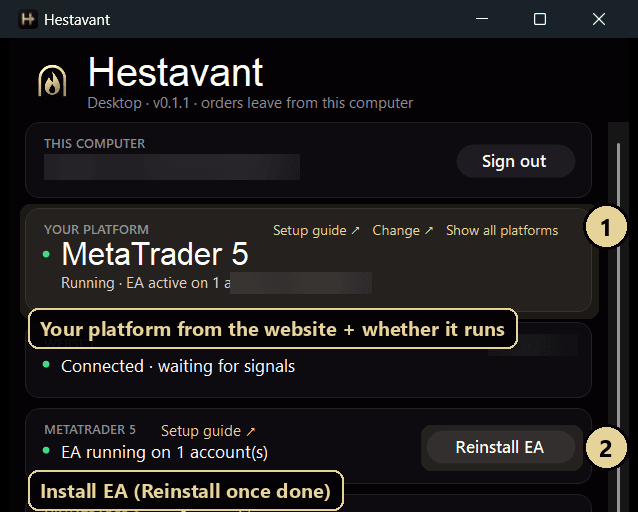Select the MetaTrader 5 platform heading
Image resolution: width=638 pixels, height=512 pixels.
click(155, 254)
